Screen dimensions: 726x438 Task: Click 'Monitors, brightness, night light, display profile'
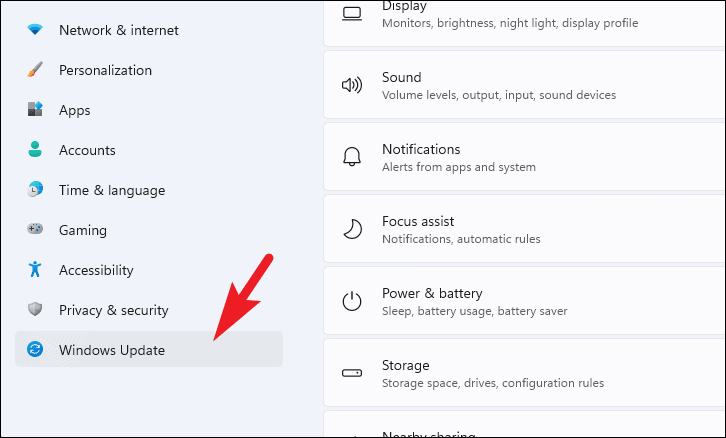click(510, 23)
